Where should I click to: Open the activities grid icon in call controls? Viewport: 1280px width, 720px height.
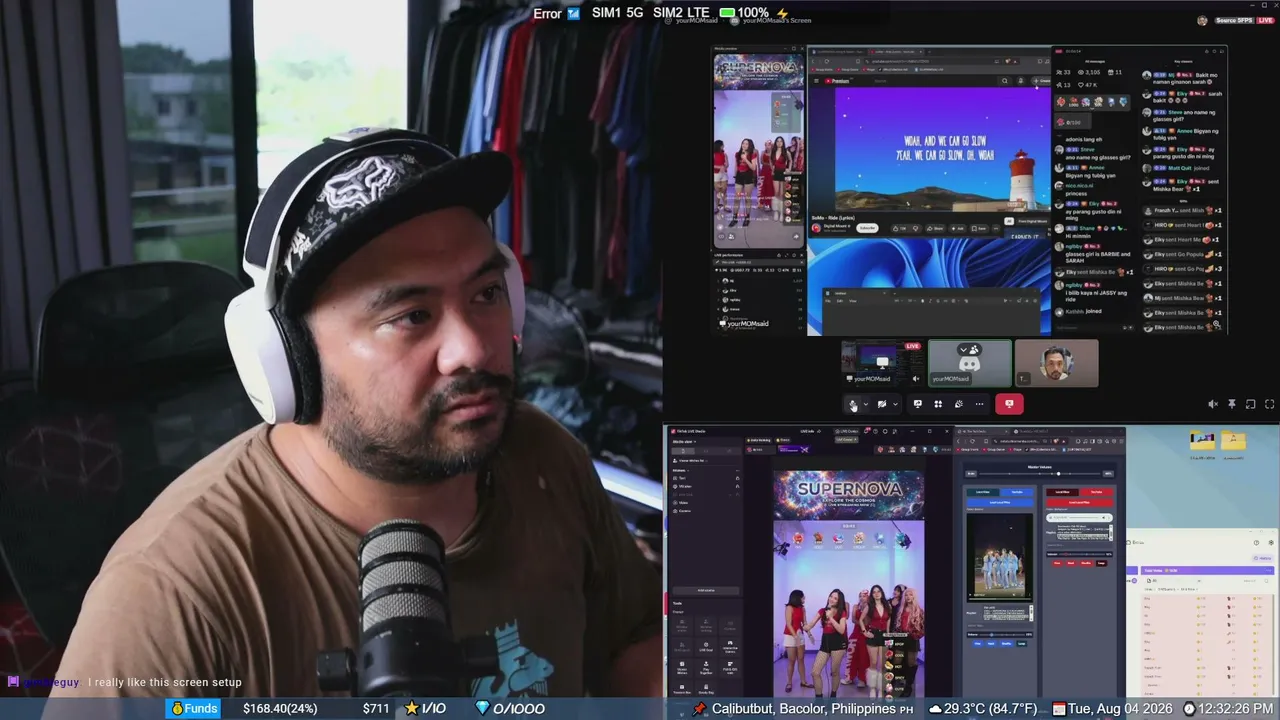(938, 404)
